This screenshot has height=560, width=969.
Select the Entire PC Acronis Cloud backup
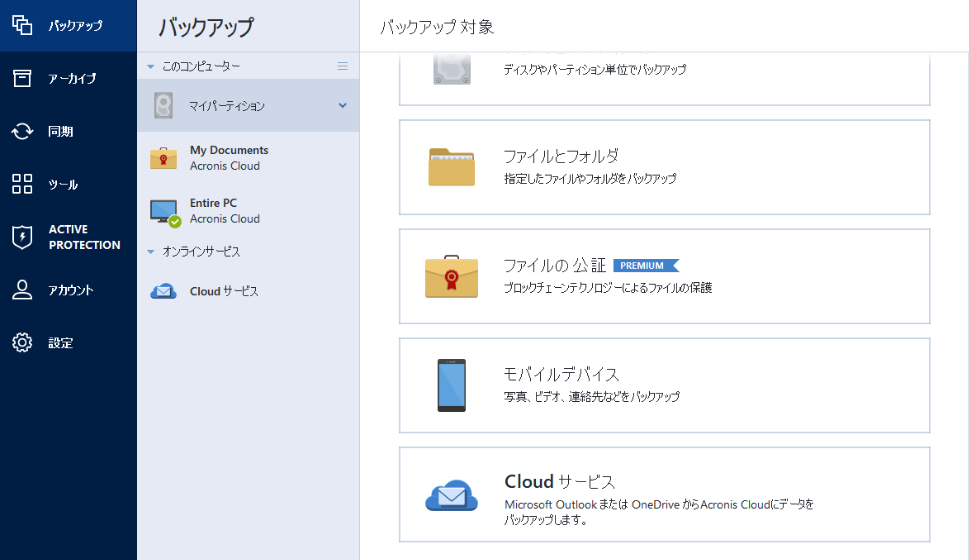(x=248, y=211)
